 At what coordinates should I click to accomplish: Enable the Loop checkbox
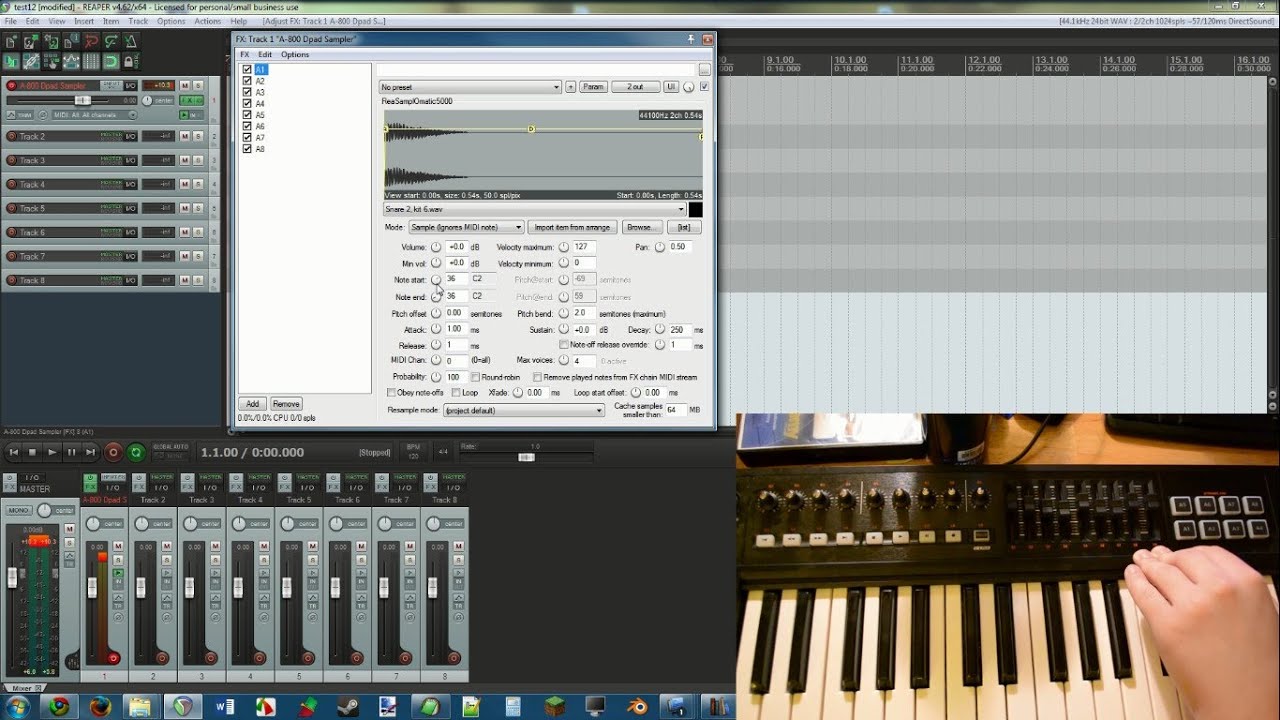pos(457,393)
